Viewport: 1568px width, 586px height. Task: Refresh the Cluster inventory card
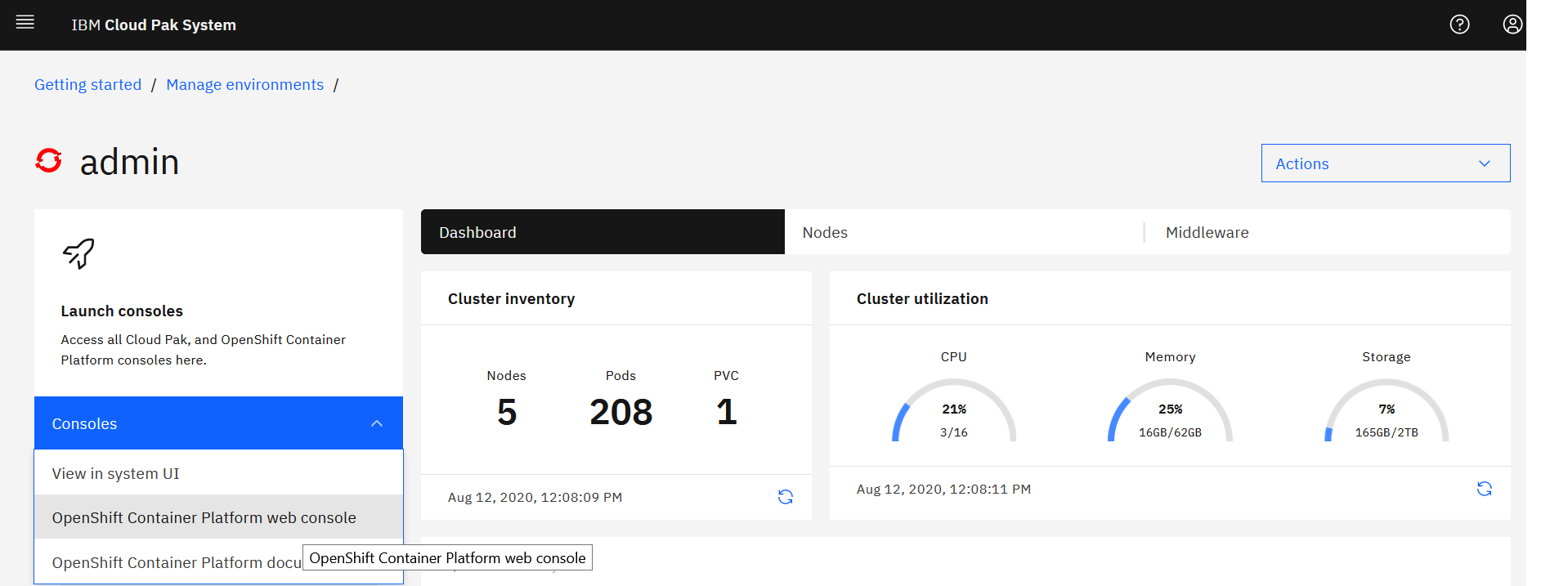785,497
